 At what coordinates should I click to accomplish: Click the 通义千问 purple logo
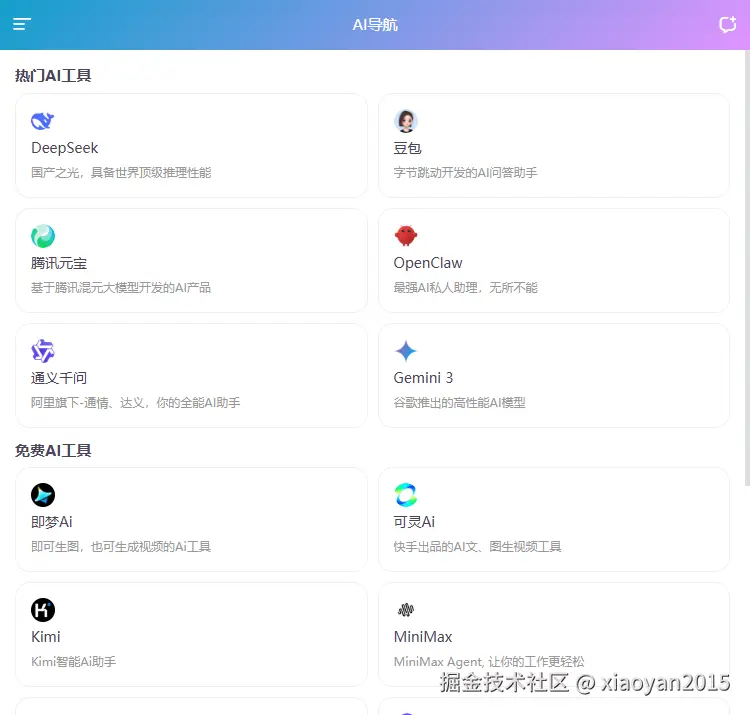click(43, 351)
